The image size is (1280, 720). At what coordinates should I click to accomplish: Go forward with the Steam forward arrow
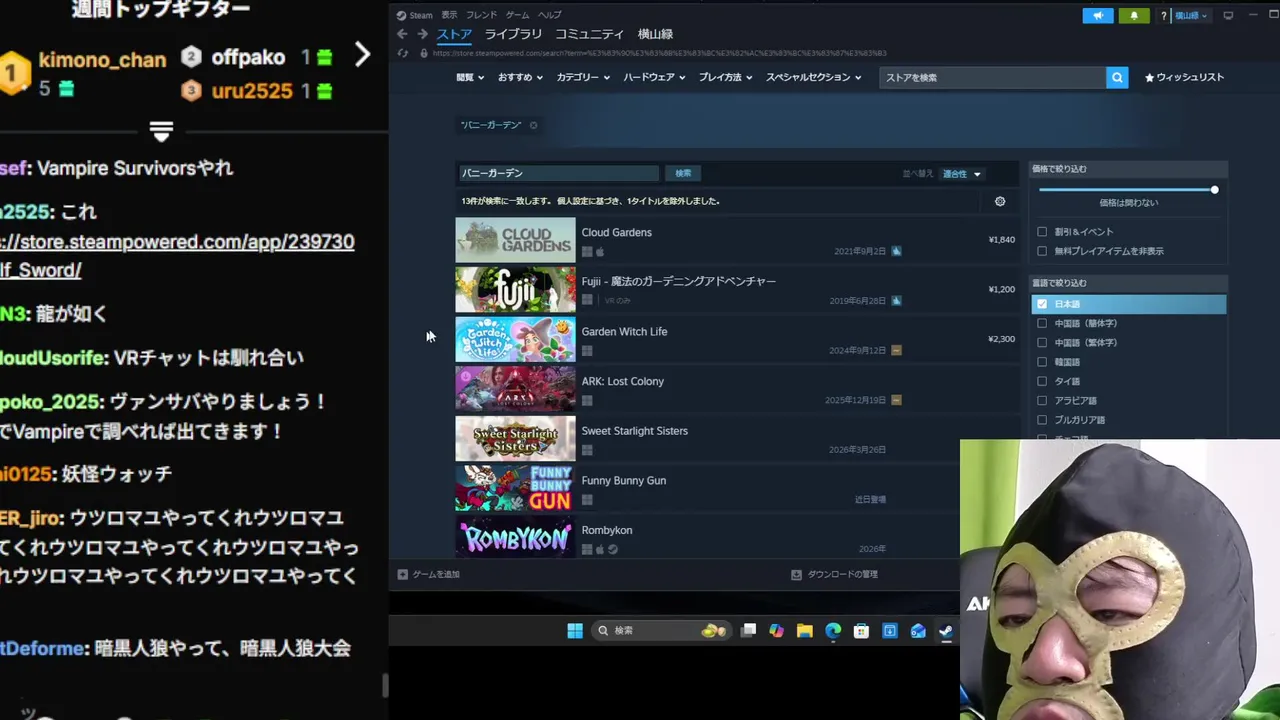coord(422,34)
